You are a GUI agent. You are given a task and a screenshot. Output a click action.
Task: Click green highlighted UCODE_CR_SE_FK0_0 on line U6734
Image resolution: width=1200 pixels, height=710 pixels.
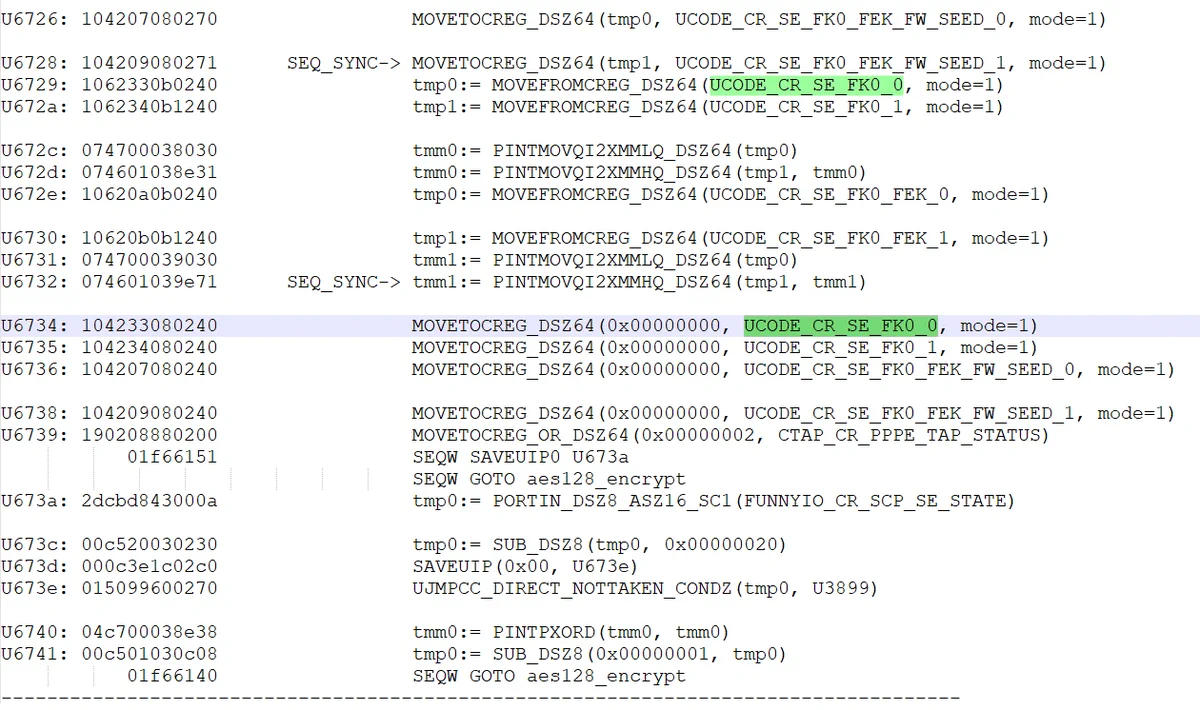tap(841, 326)
